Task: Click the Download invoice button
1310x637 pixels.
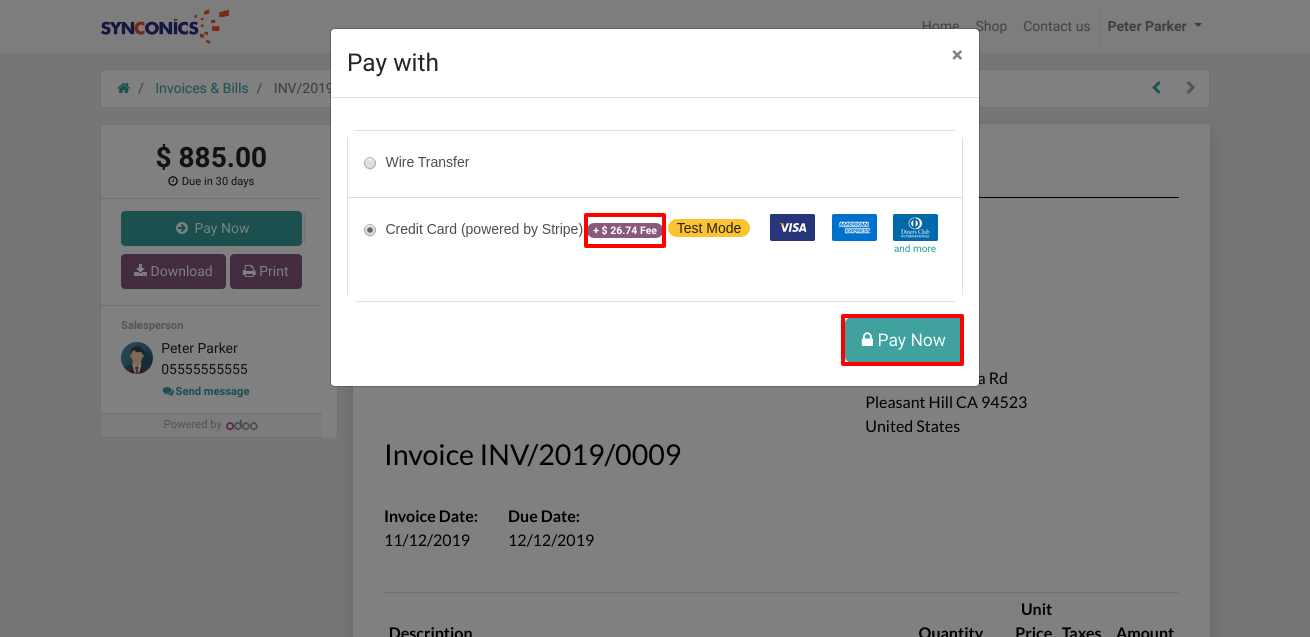Action: (x=173, y=271)
